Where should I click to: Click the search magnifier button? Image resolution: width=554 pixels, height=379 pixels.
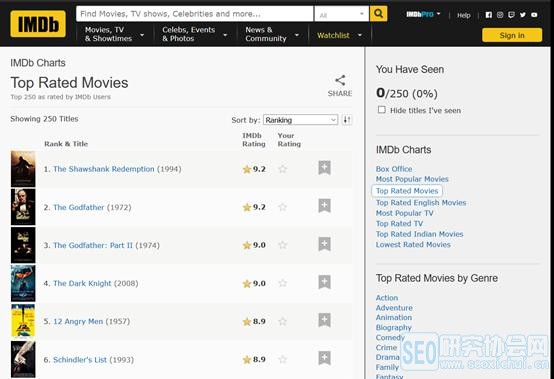378,14
